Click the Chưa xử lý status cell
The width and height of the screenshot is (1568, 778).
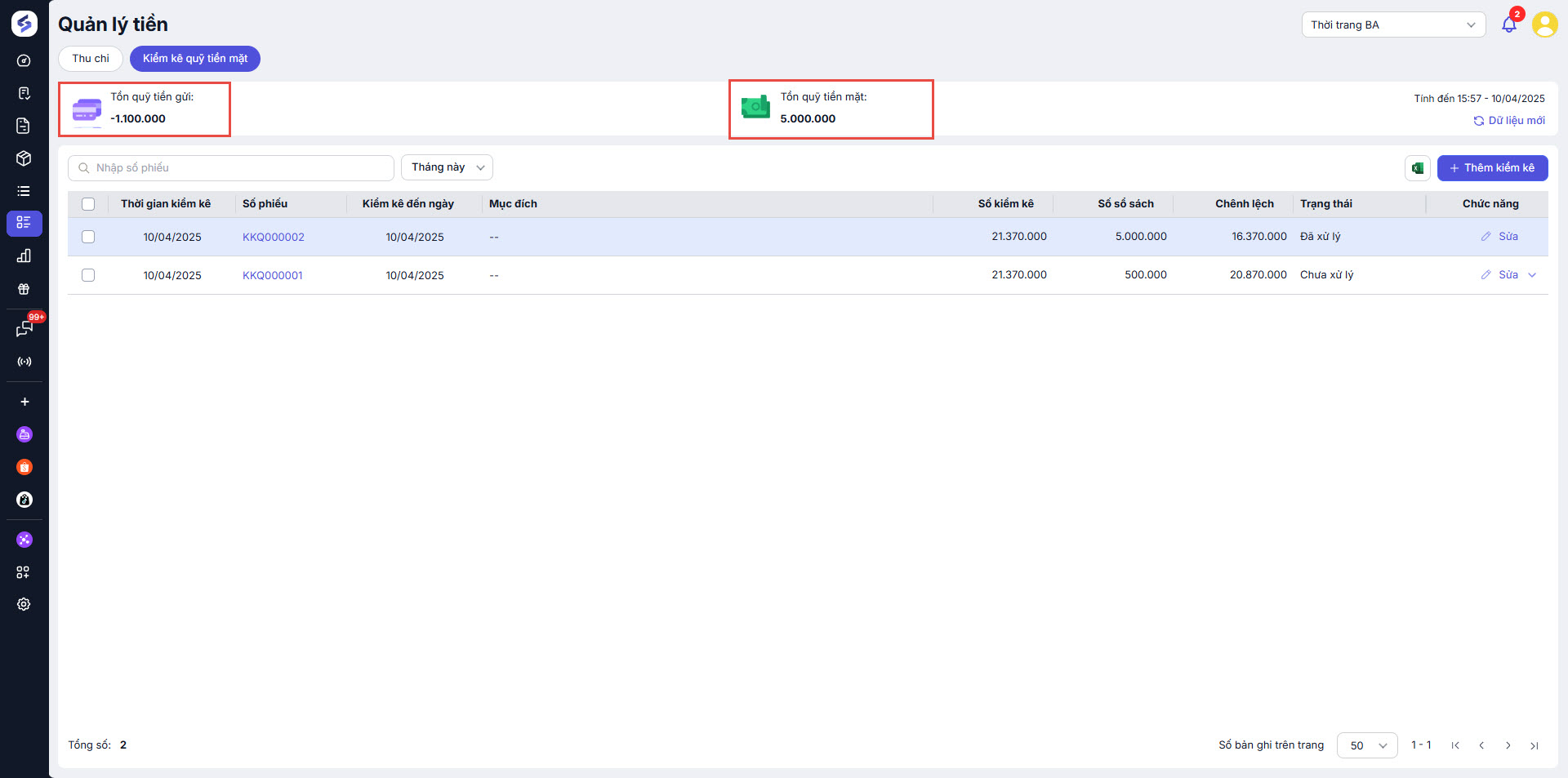[1327, 275]
